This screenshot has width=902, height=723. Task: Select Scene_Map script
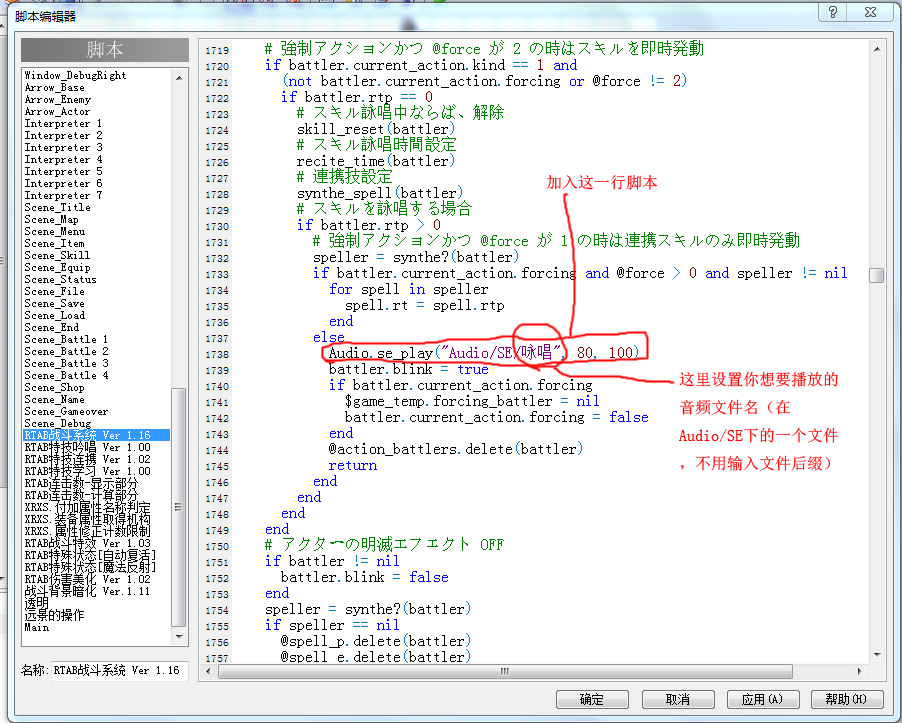tap(51, 220)
